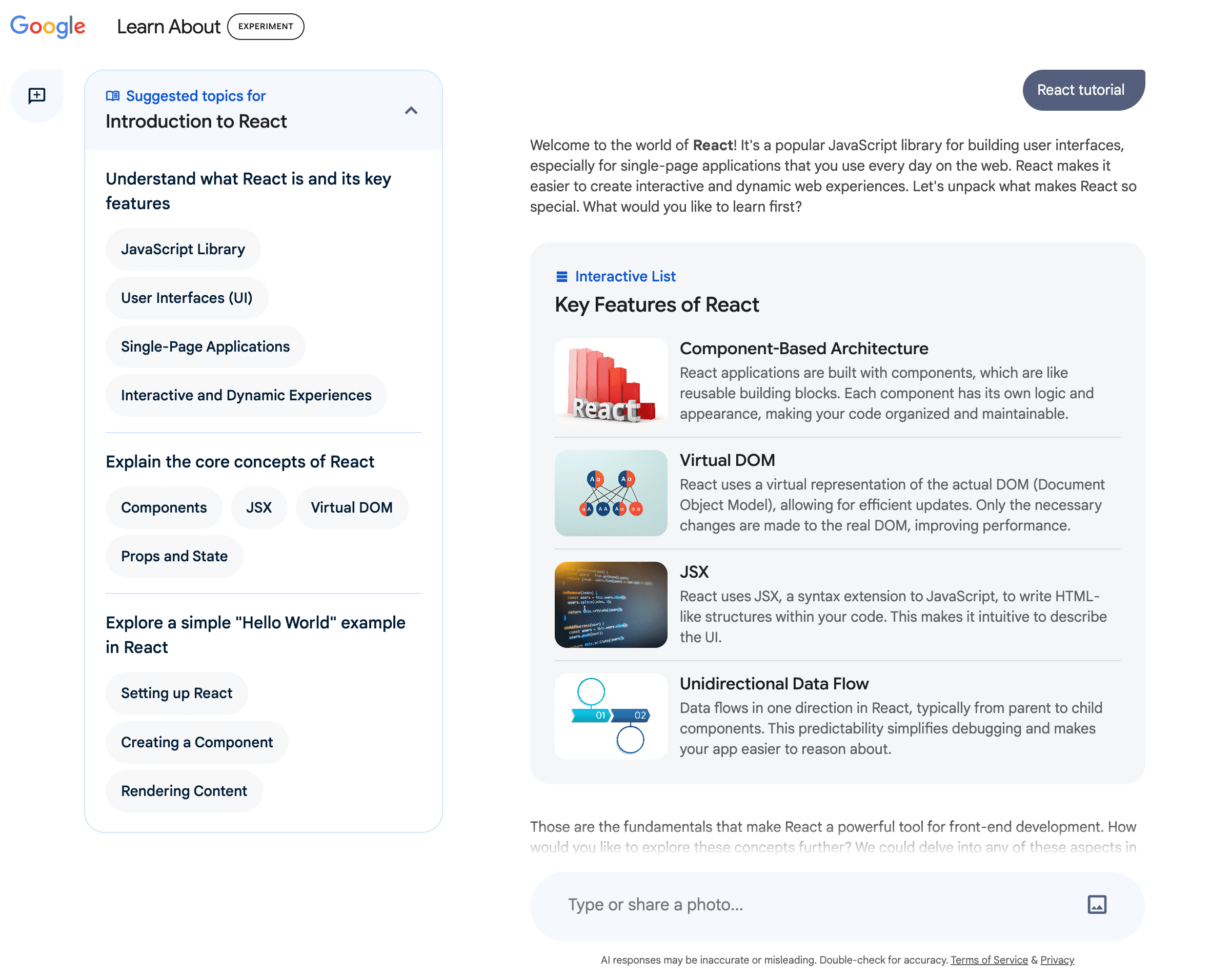The width and height of the screenshot is (1210, 980).
Task: Click Explain the core concepts heading
Action: [239, 462]
